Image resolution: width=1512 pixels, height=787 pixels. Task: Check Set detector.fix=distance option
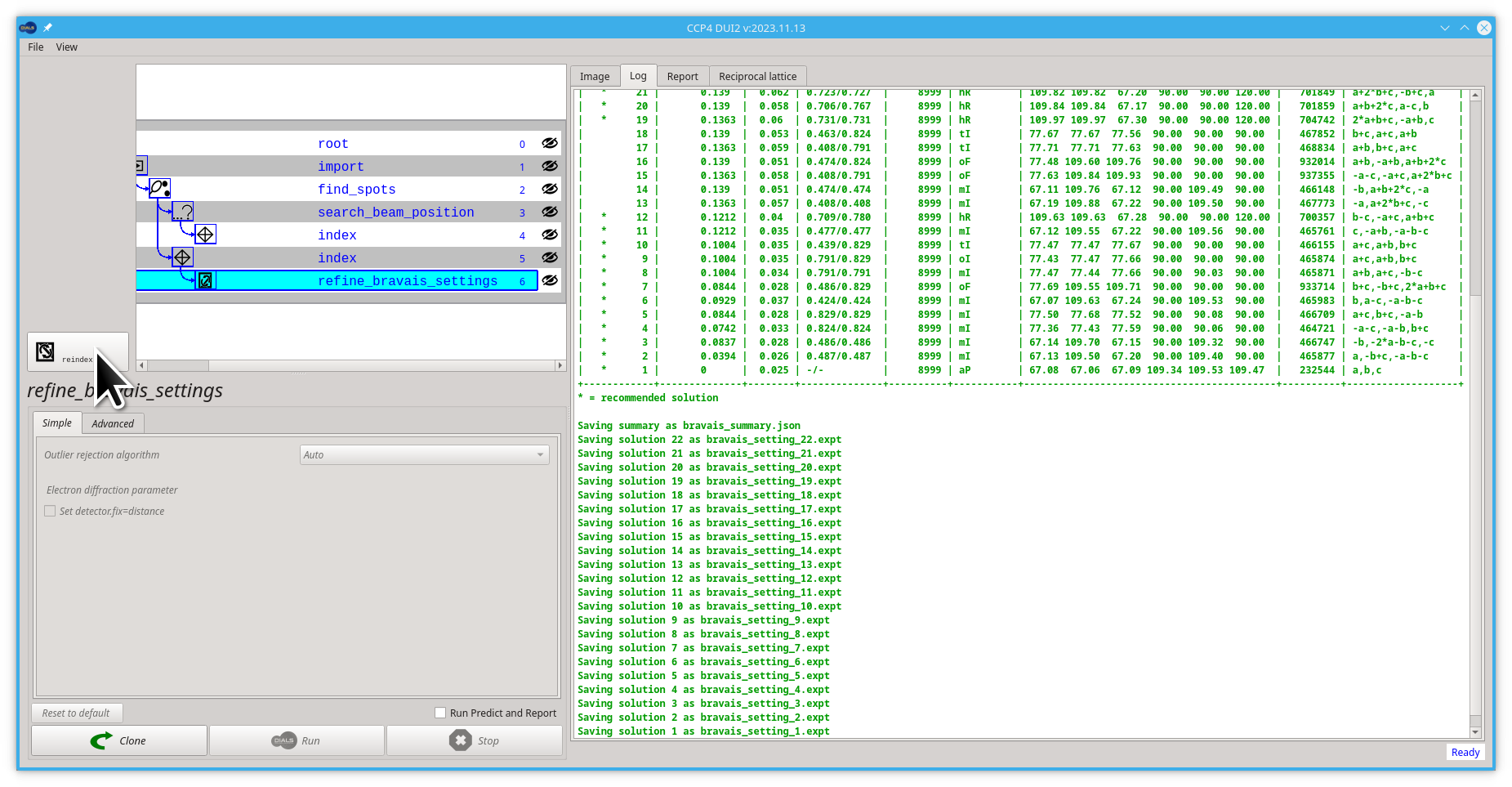tap(50, 511)
